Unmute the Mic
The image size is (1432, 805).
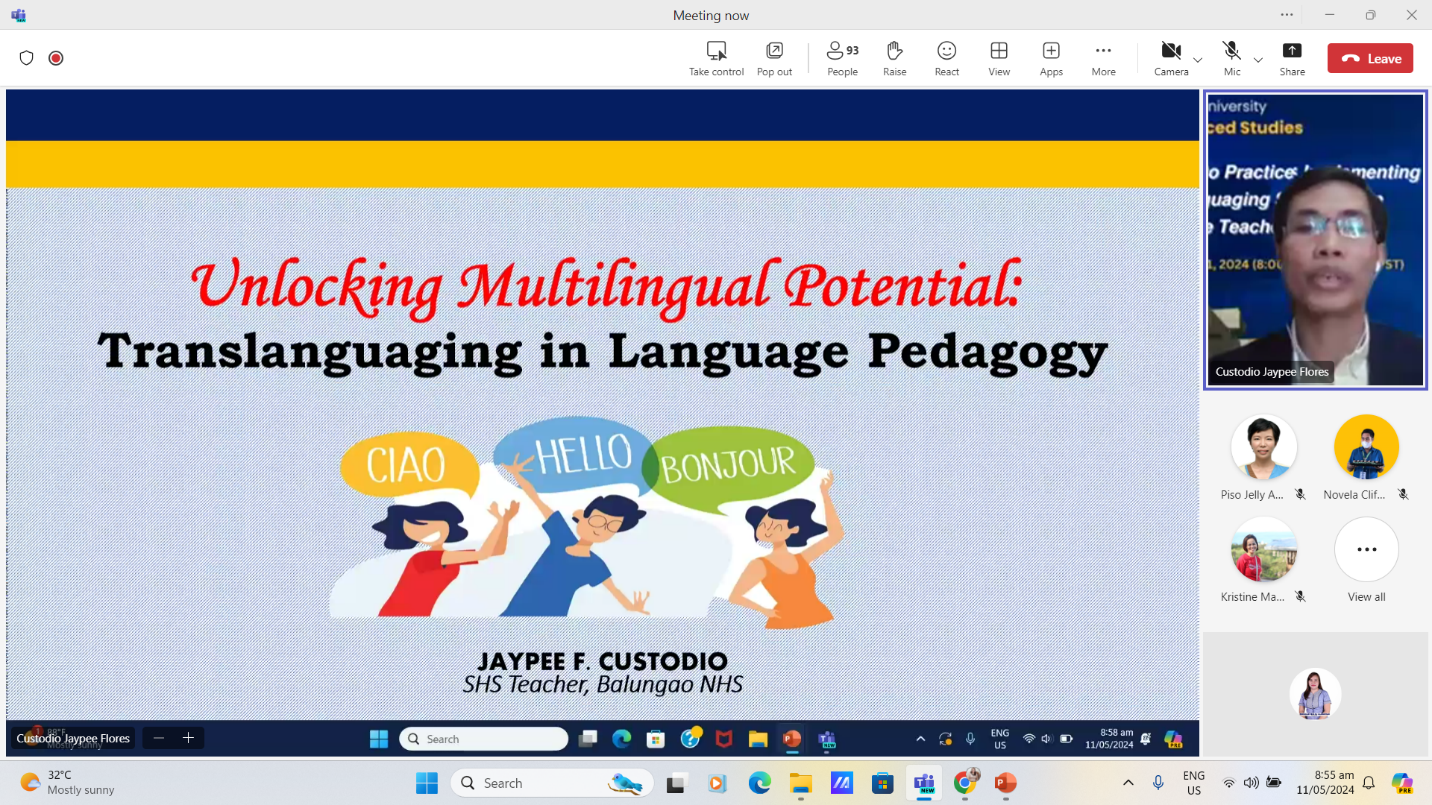(1232, 51)
